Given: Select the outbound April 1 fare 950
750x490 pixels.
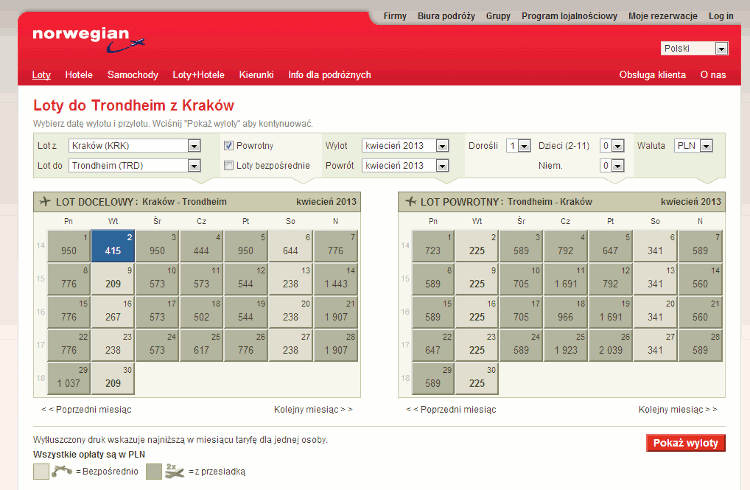Looking at the screenshot, I should 68,246.
